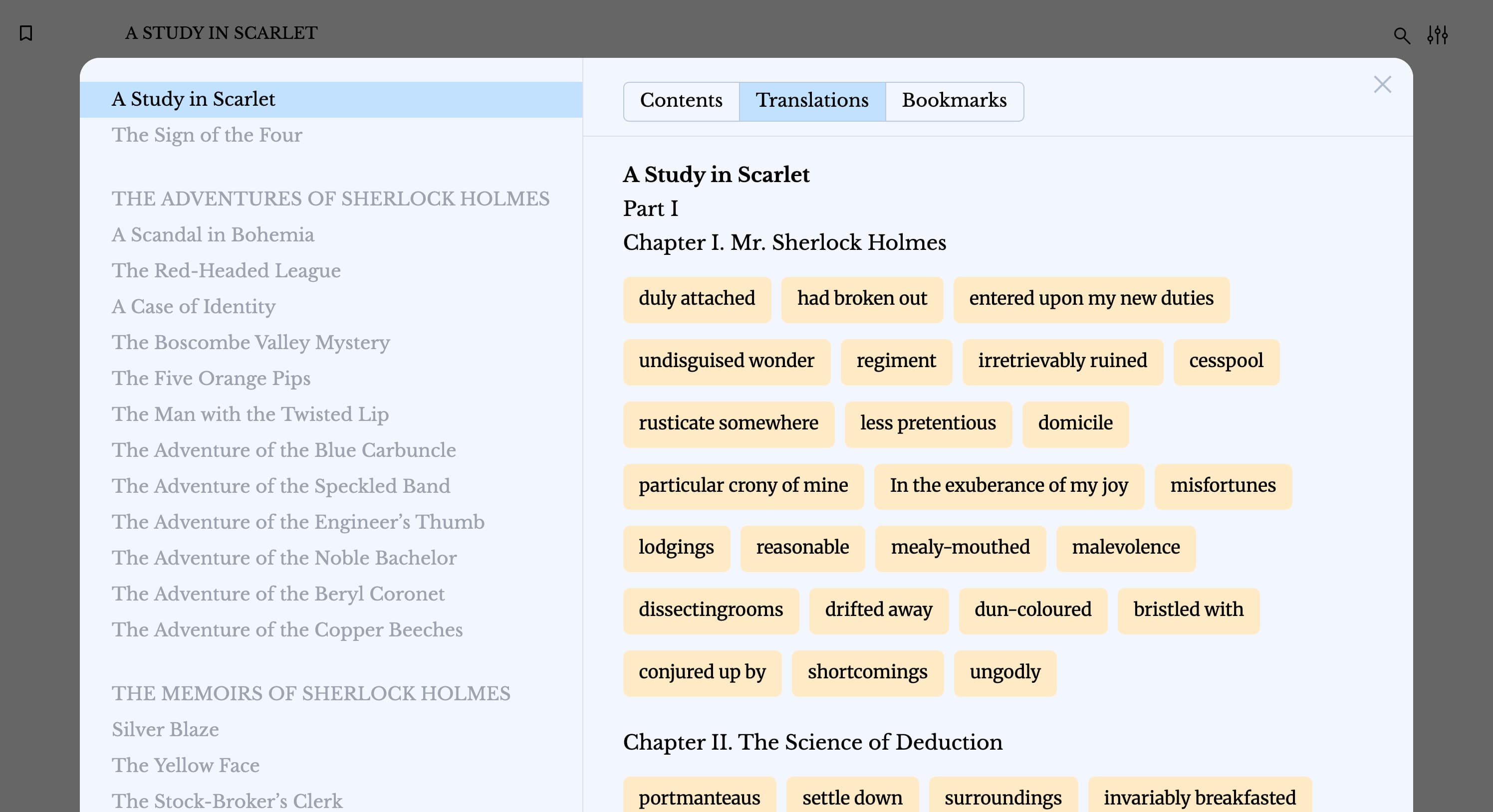Select The Sign of the Four
Image resolution: width=1493 pixels, height=812 pixels.
pos(207,135)
